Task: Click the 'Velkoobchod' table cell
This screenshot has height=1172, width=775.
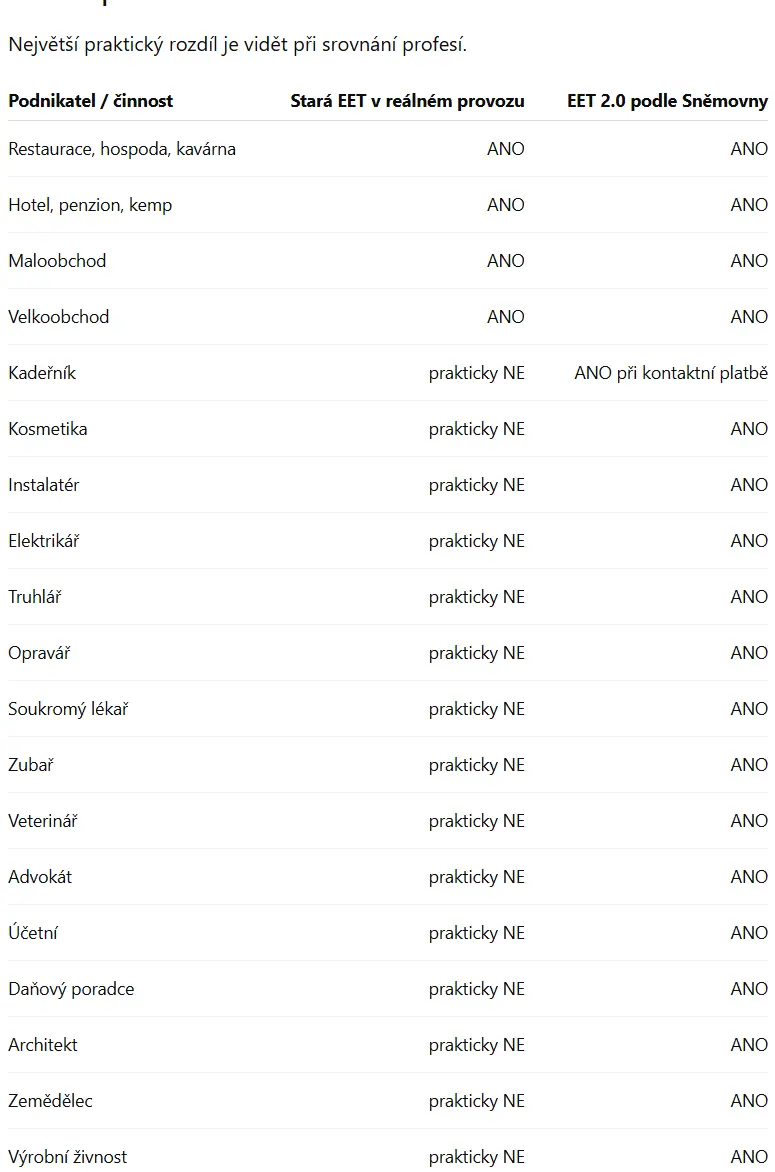Action: click(58, 317)
